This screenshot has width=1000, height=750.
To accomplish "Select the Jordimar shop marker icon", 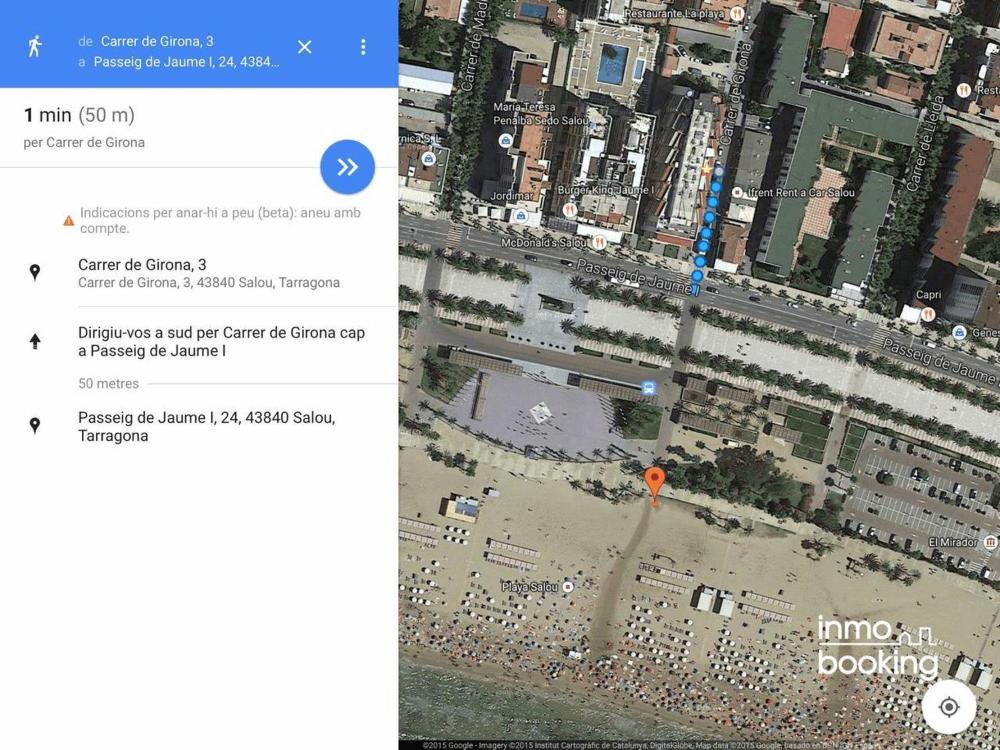I will pyautogui.click(x=521, y=216).
